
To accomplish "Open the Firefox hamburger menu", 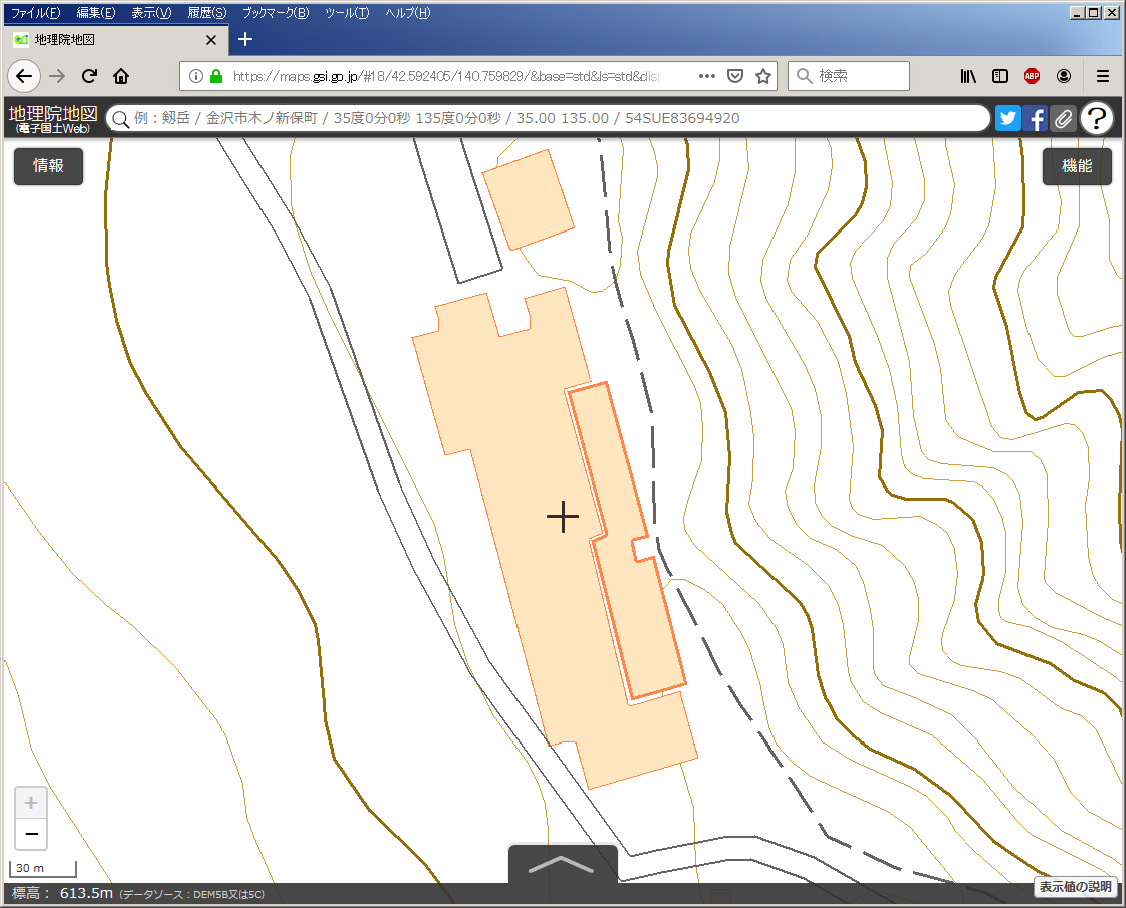I will point(1103,76).
